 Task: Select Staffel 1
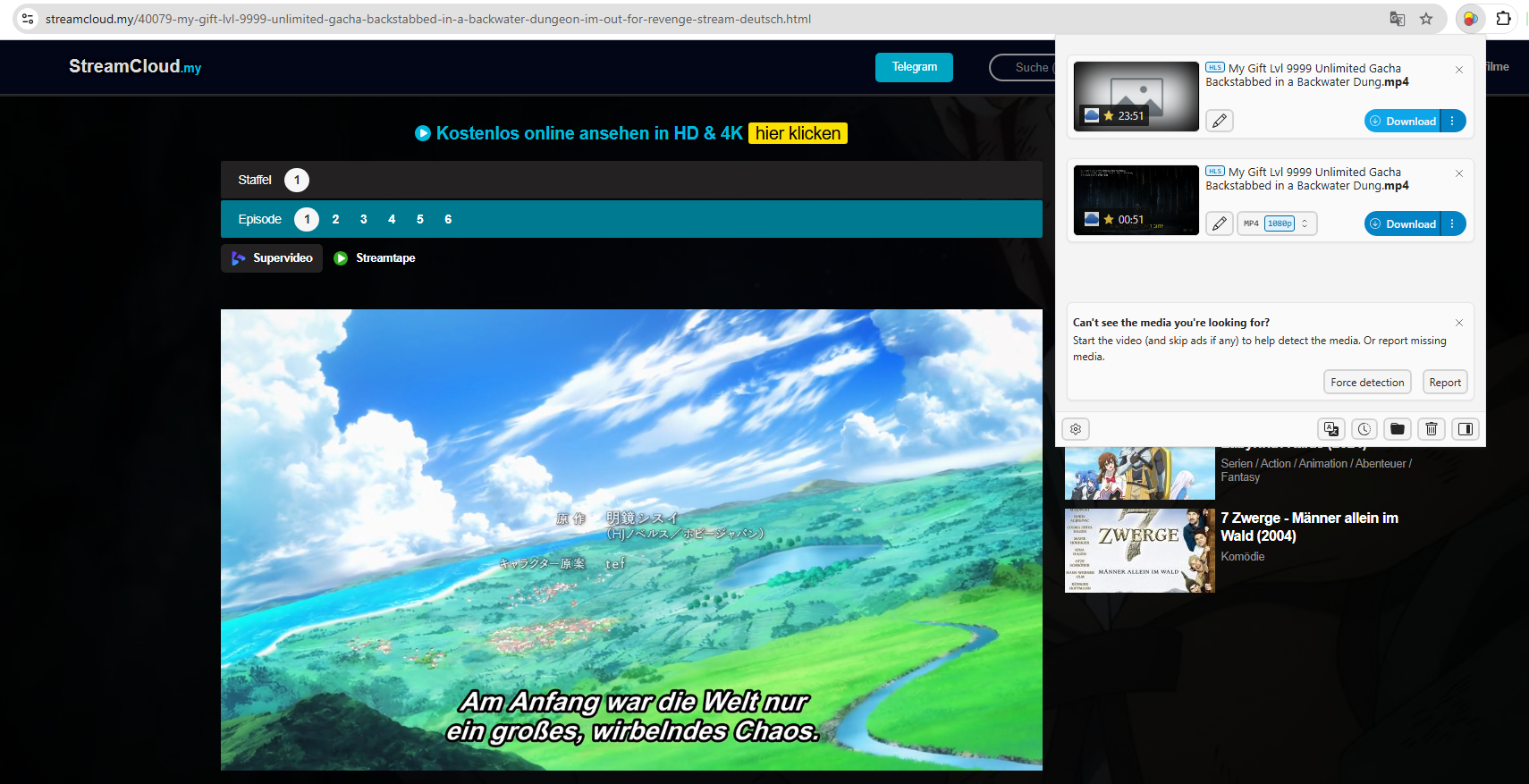[297, 180]
